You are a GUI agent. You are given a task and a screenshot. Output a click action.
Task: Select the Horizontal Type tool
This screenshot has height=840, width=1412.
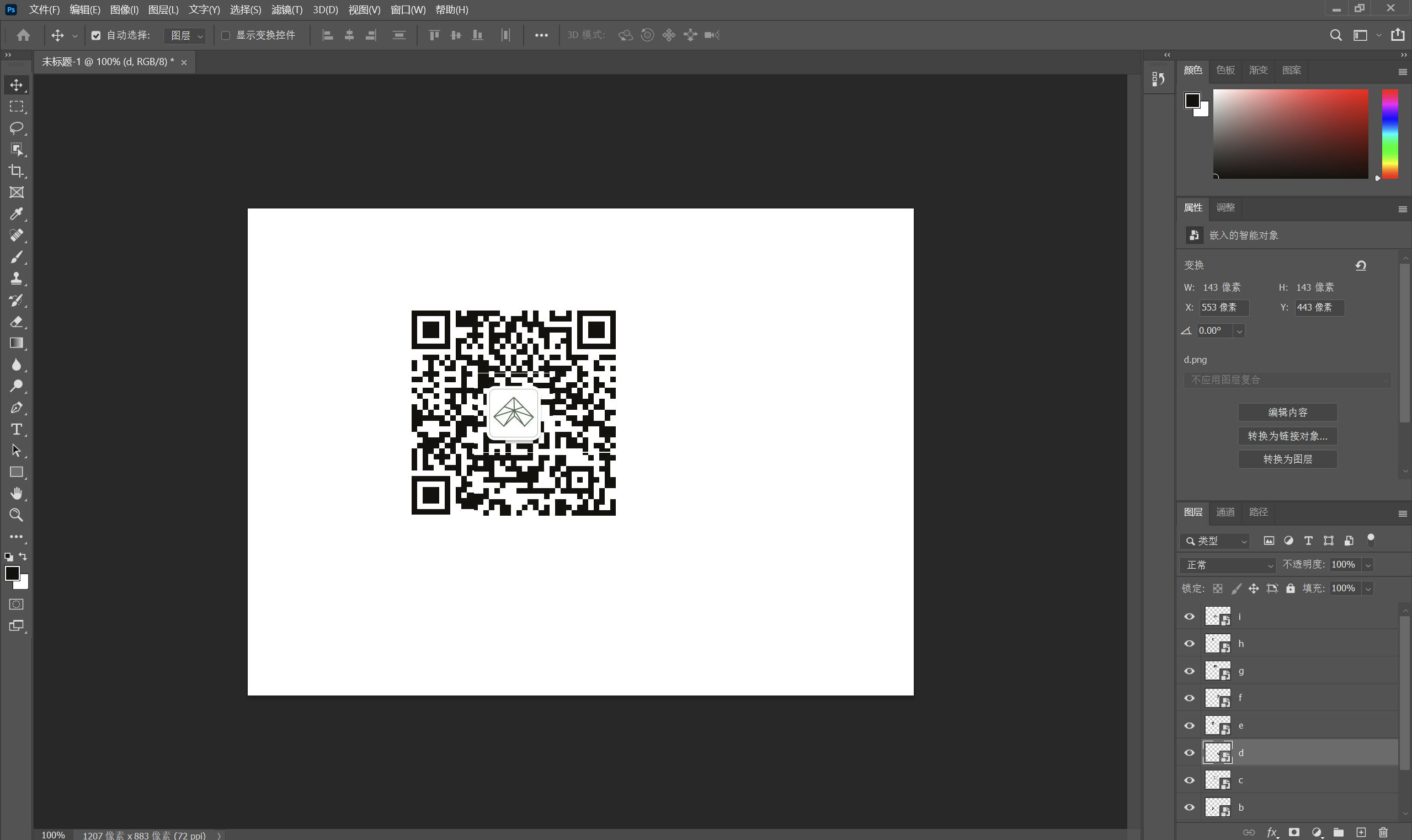coord(17,429)
